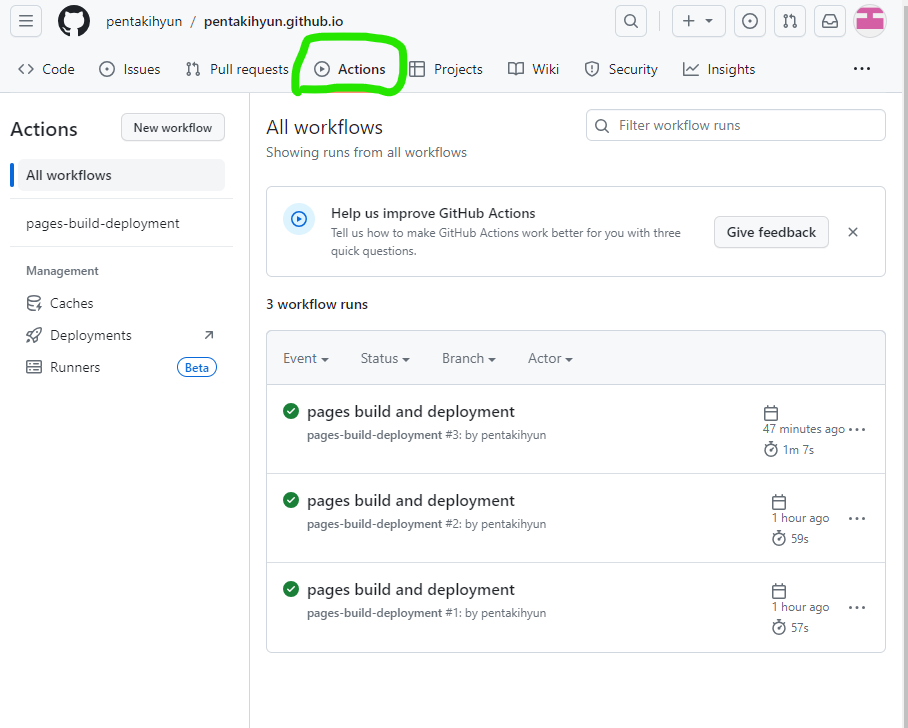This screenshot has width=908, height=728.
Task: Switch to the Insights tab
Action: point(719,69)
